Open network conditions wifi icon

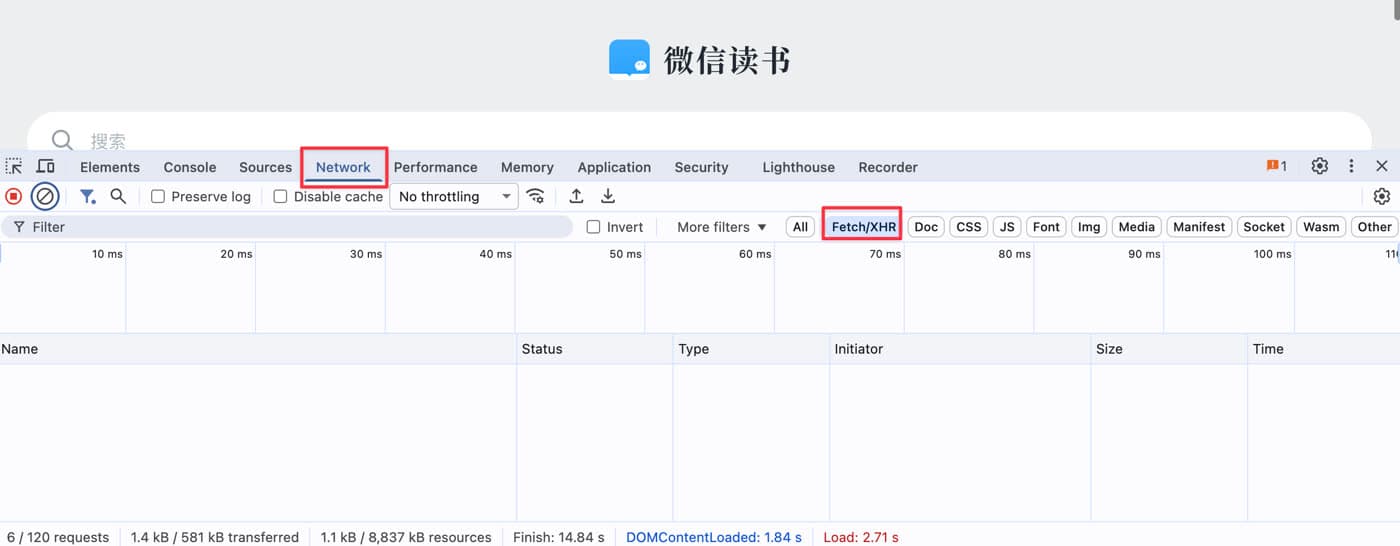click(536, 196)
